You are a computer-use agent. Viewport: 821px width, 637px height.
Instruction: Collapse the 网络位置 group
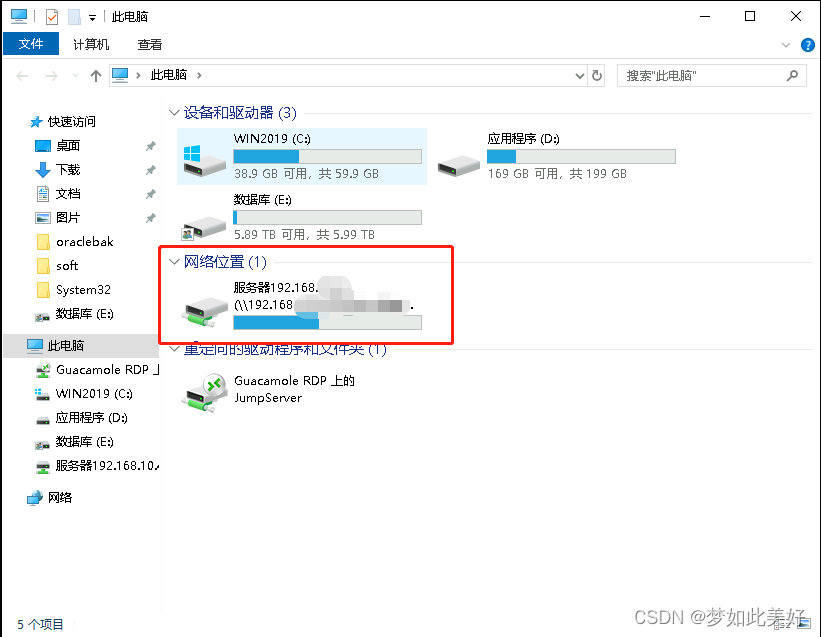[174, 262]
